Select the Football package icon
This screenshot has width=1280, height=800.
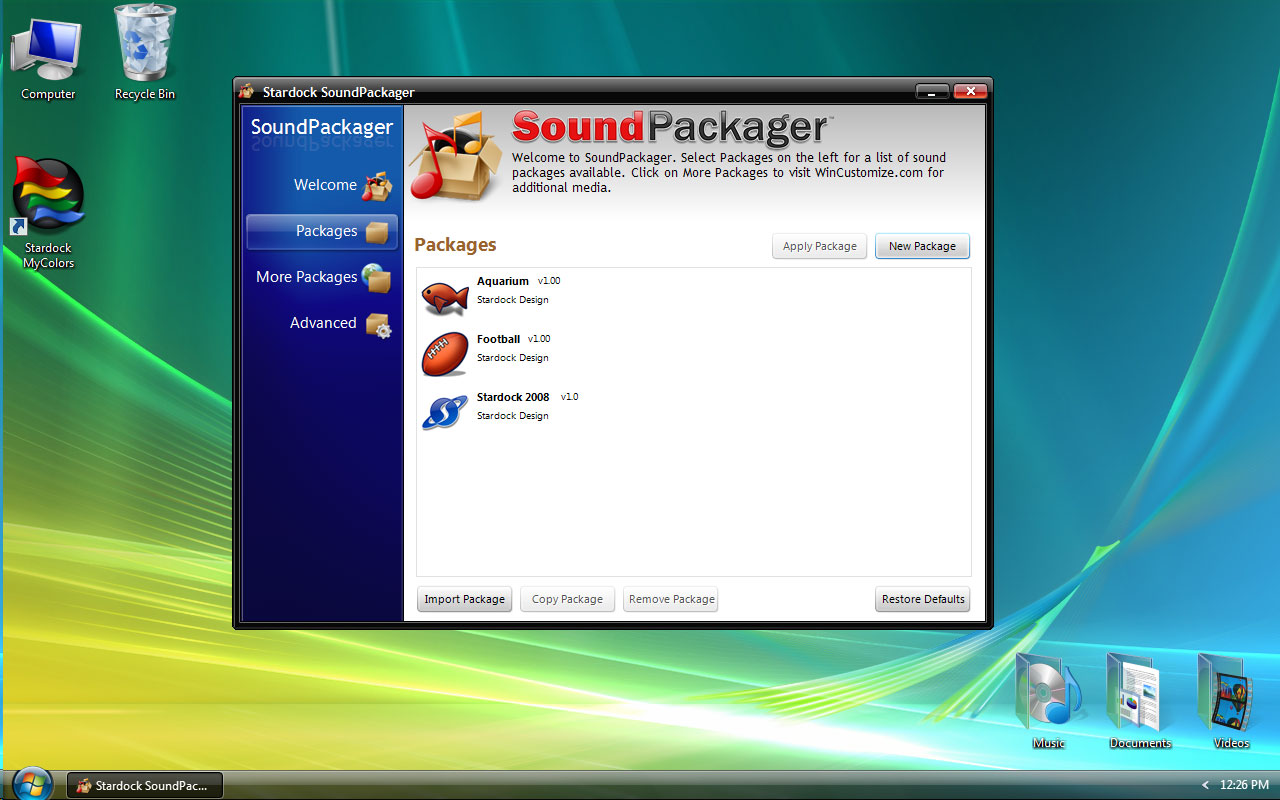(444, 354)
